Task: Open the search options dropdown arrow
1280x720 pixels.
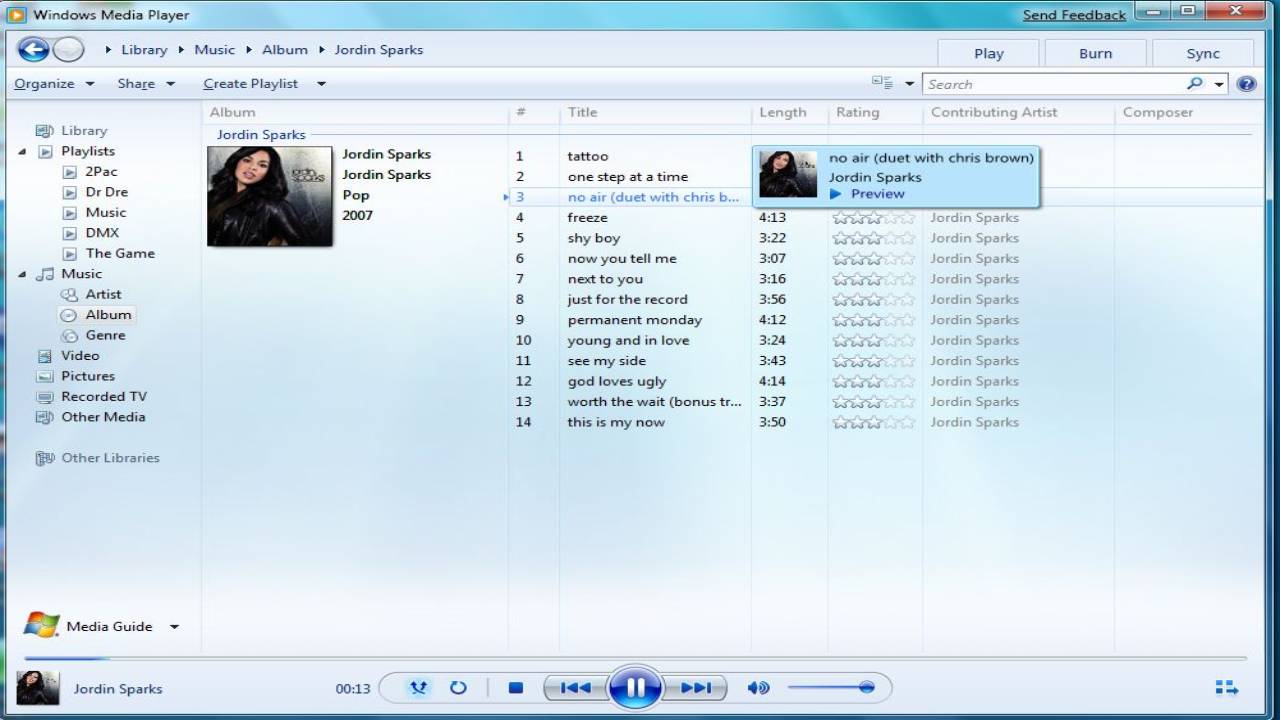Action: click(x=1219, y=84)
